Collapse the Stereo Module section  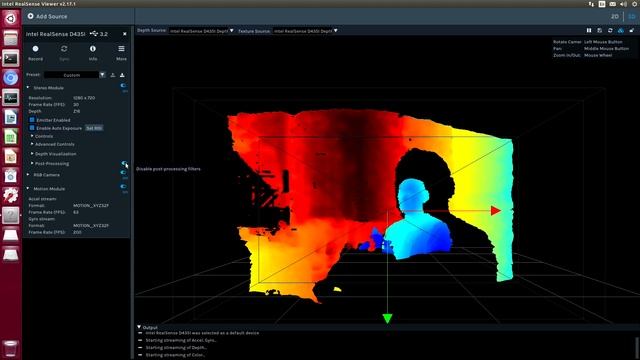pos(28,87)
